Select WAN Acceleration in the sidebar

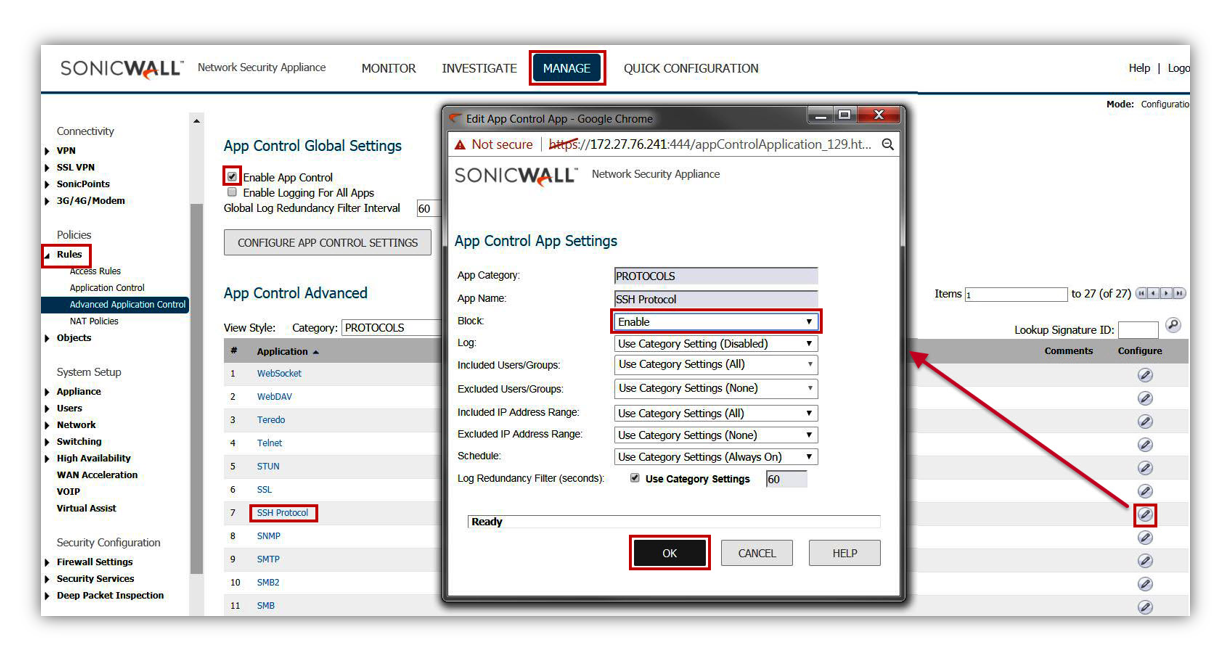97,475
